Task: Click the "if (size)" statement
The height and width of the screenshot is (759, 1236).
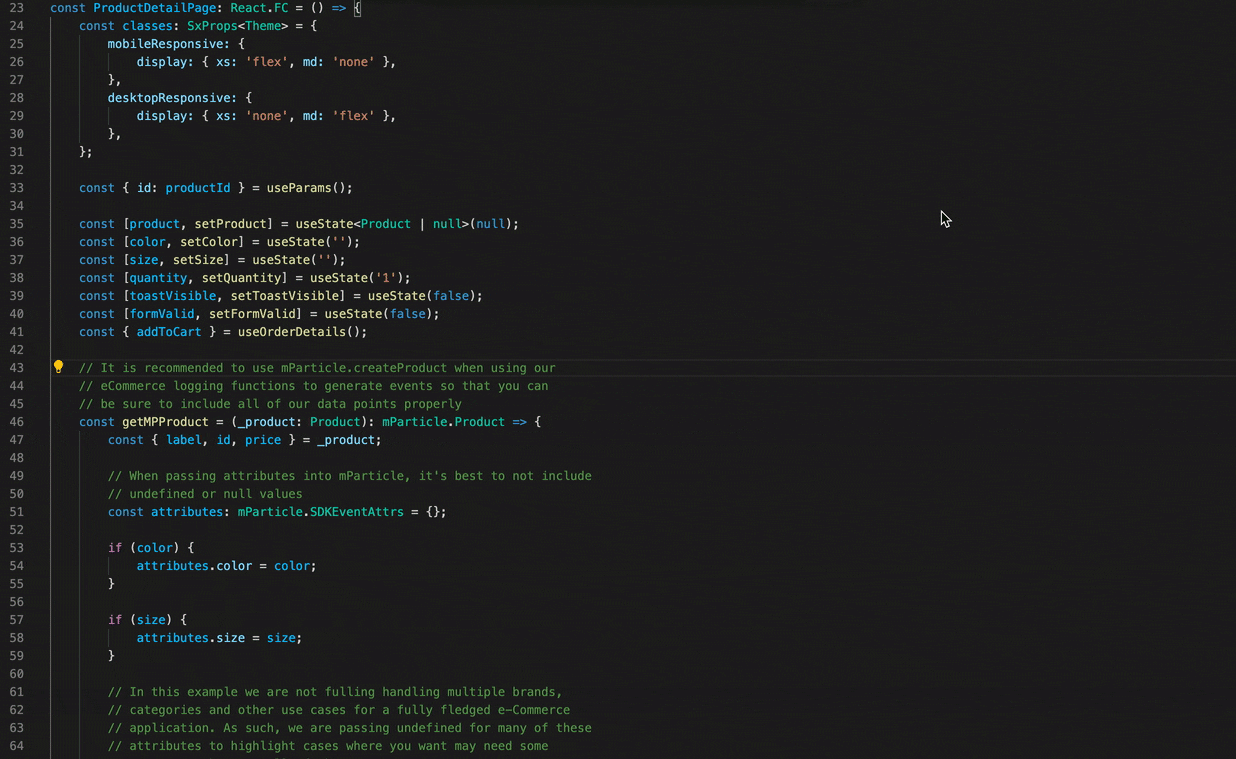Action: coord(148,620)
